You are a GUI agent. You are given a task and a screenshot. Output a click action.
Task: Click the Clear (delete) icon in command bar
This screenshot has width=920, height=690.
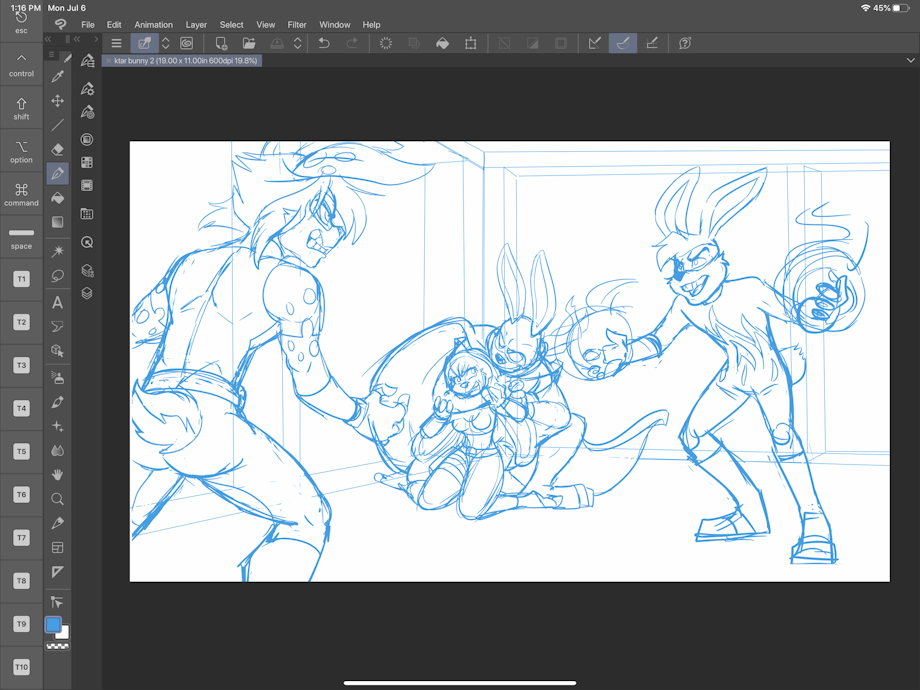tap(385, 43)
